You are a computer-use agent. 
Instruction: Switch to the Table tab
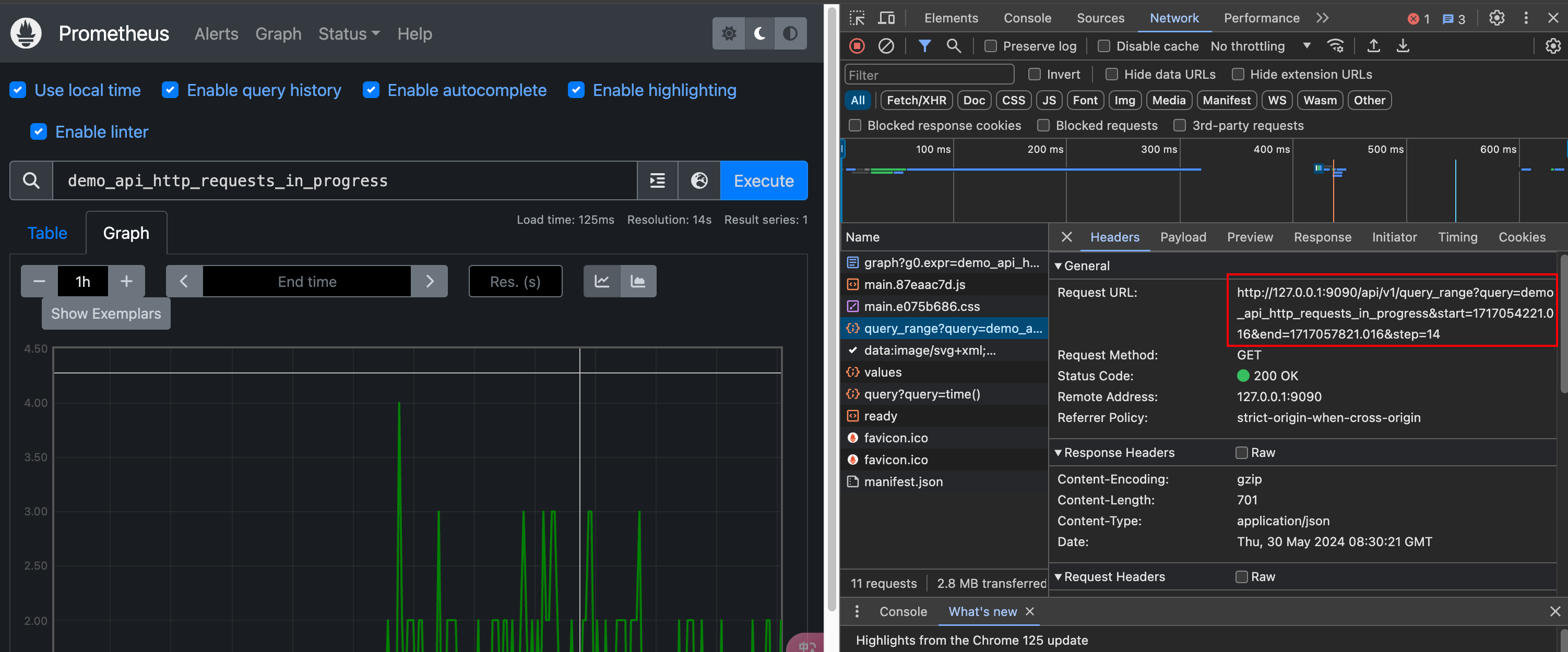(x=47, y=233)
